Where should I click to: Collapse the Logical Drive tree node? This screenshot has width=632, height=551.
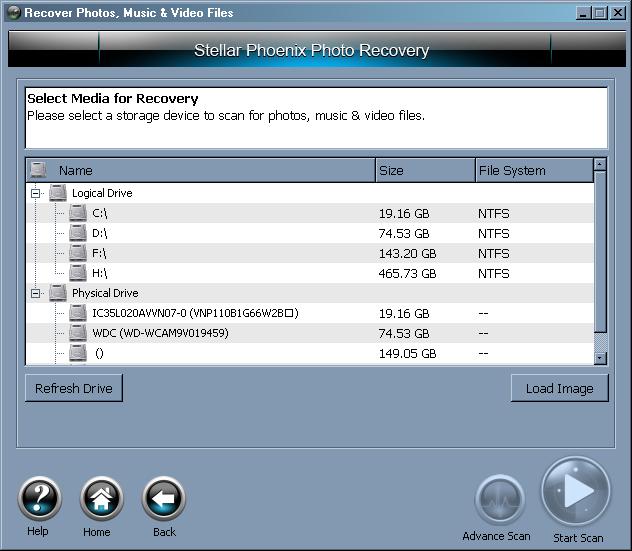(35, 193)
